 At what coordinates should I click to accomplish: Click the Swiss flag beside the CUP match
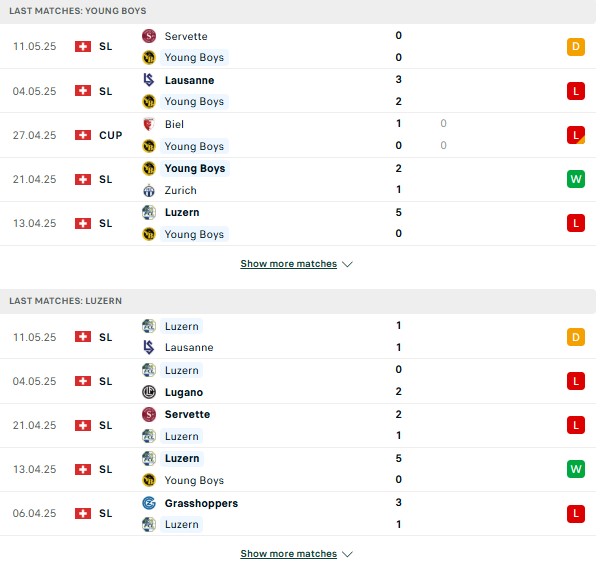83,135
